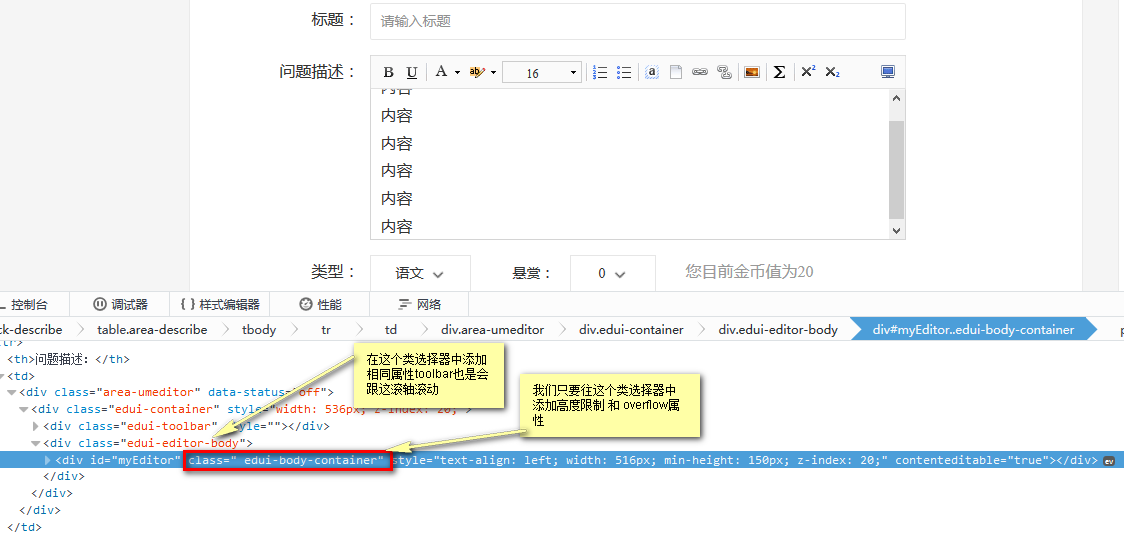Insert an unordered bullet list
This screenshot has height=533, width=1124.
pyautogui.click(x=624, y=72)
